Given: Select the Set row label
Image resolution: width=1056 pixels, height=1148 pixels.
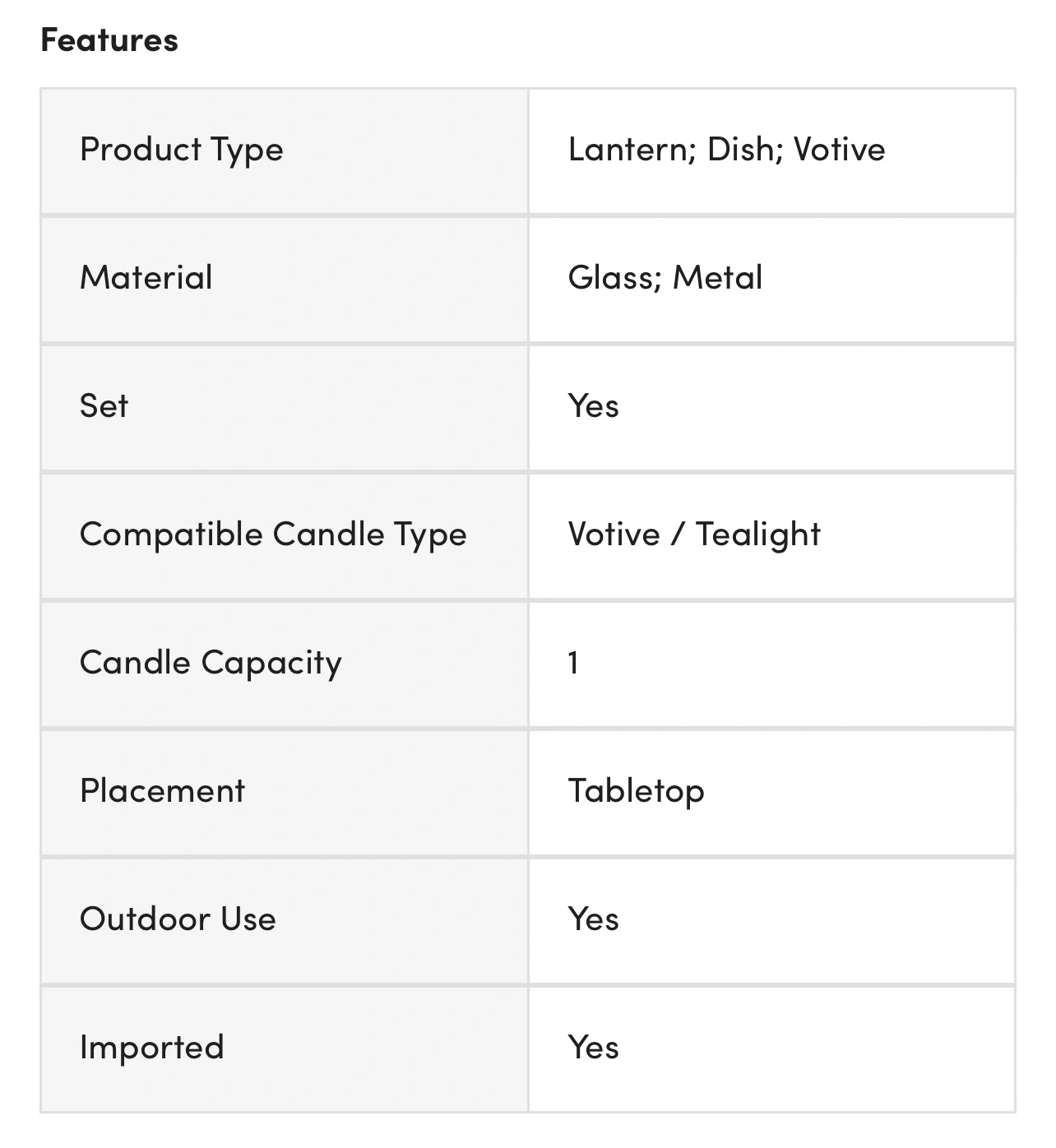Looking at the screenshot, I should pyautogui.click(x=104, y=406).
